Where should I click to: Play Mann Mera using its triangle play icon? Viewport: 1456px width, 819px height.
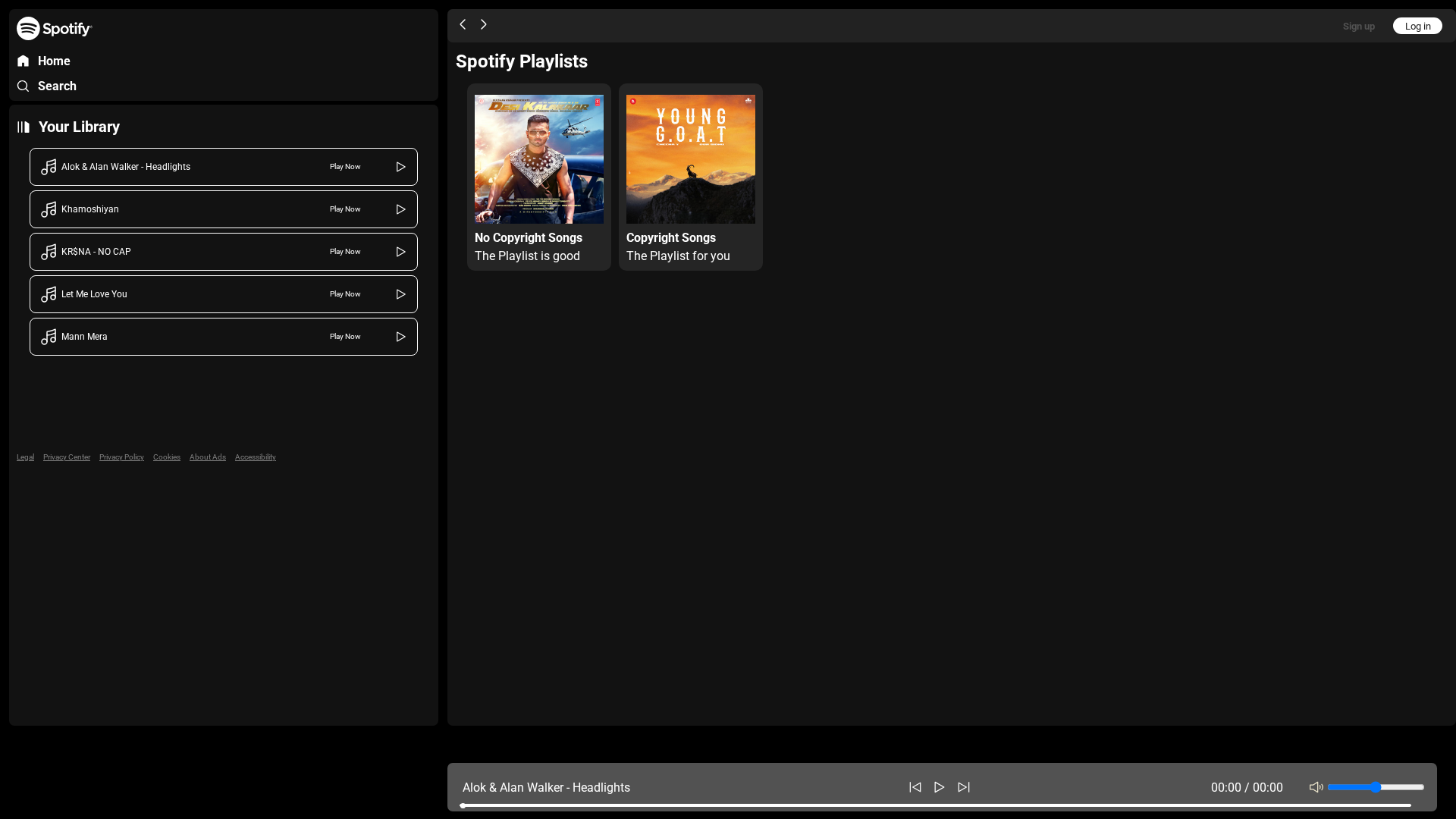click(401, 337)
